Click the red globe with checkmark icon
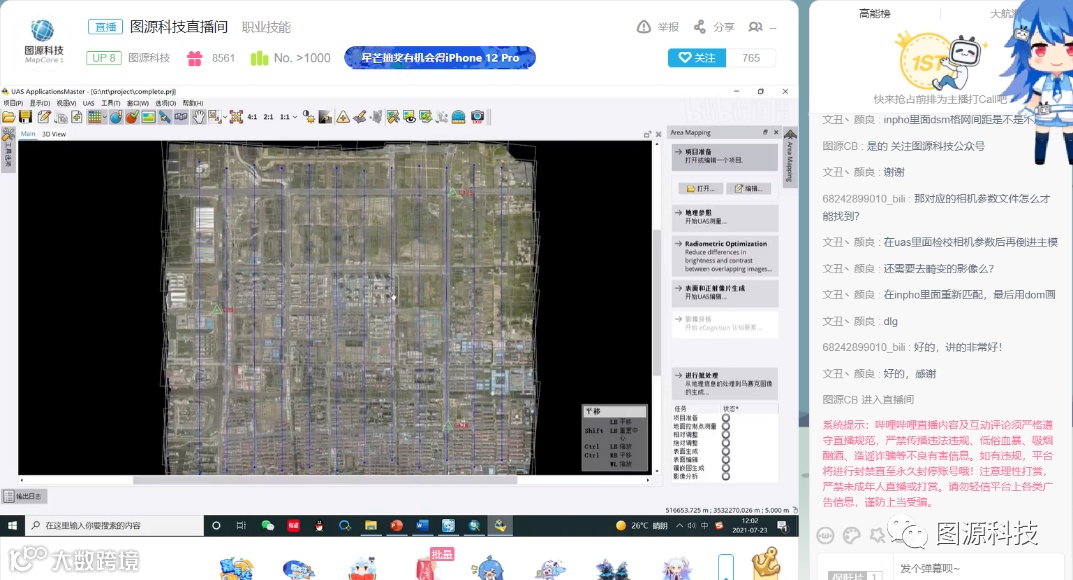The height and width of the screenshot is (580, 1073). click(132, 117)
